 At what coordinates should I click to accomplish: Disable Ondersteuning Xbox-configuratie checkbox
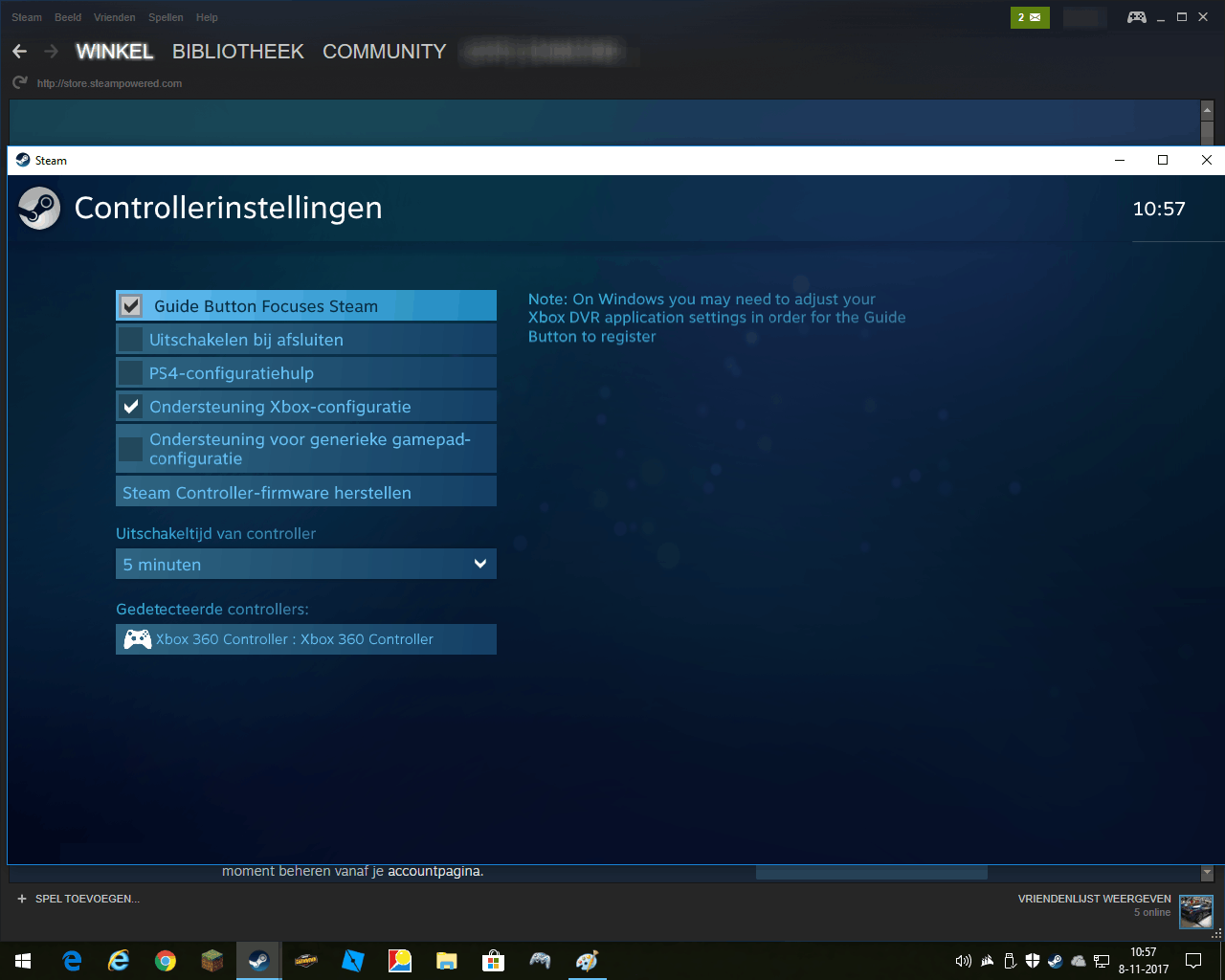(131, 407)
